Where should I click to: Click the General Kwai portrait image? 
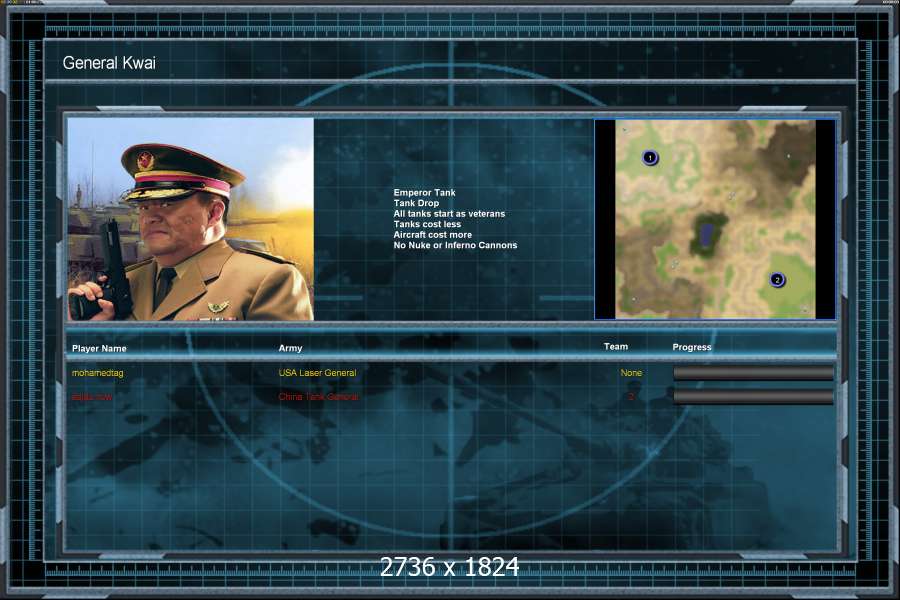pyautogui.click(x=191, y=219)
